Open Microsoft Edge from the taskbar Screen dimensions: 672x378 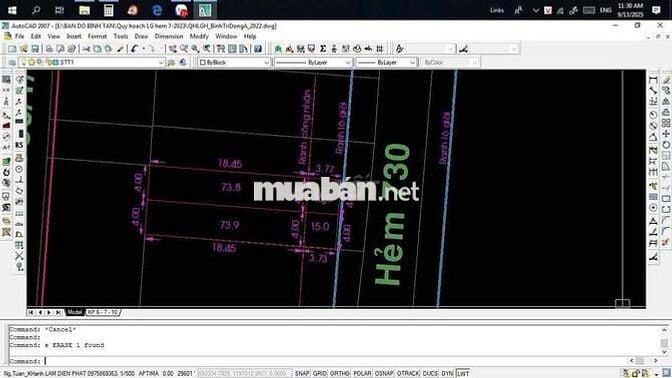[157, 10]
